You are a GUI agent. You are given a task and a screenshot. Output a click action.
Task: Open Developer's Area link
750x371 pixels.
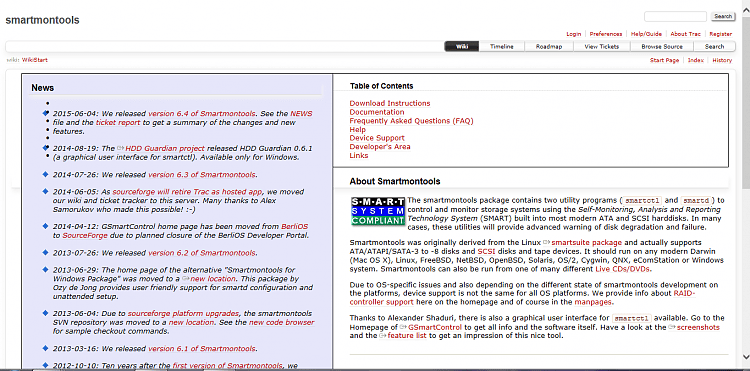[380, 147]
